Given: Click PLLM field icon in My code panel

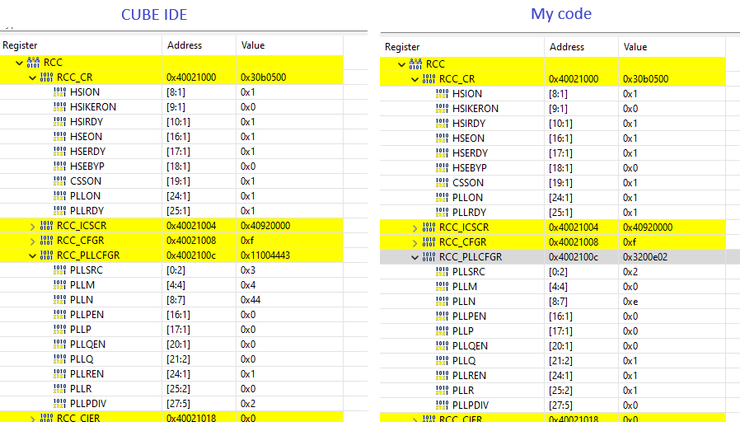Looking at the screenshot, I should (442, 287).
